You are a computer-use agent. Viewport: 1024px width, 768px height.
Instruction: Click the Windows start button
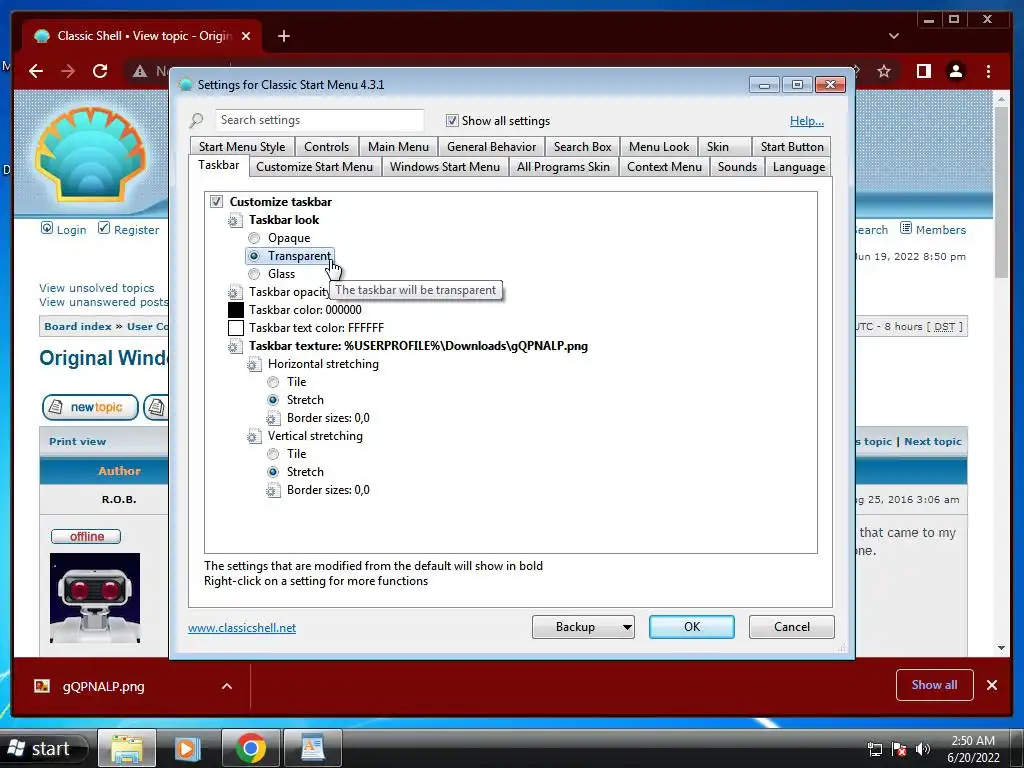[x=44, y=748]
